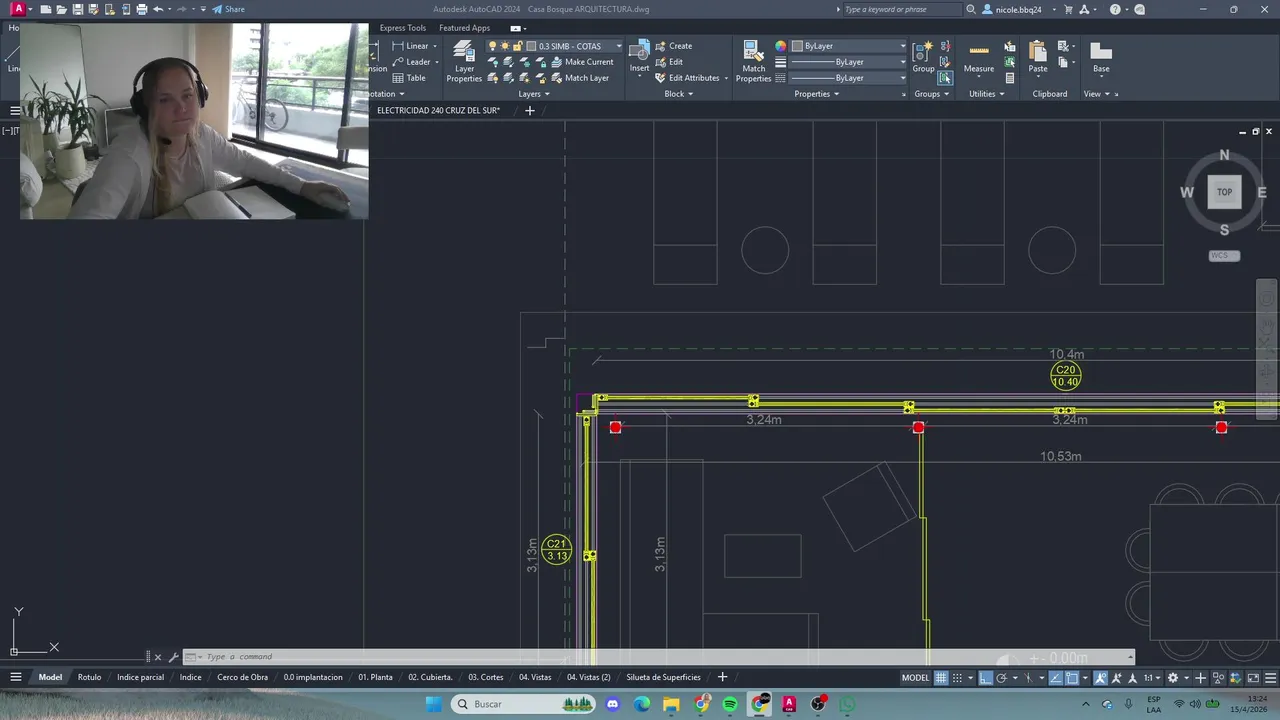The image size is (1280, 720).
Task: Toggle Ortho mode in status bar
Action: coord(985,678)
